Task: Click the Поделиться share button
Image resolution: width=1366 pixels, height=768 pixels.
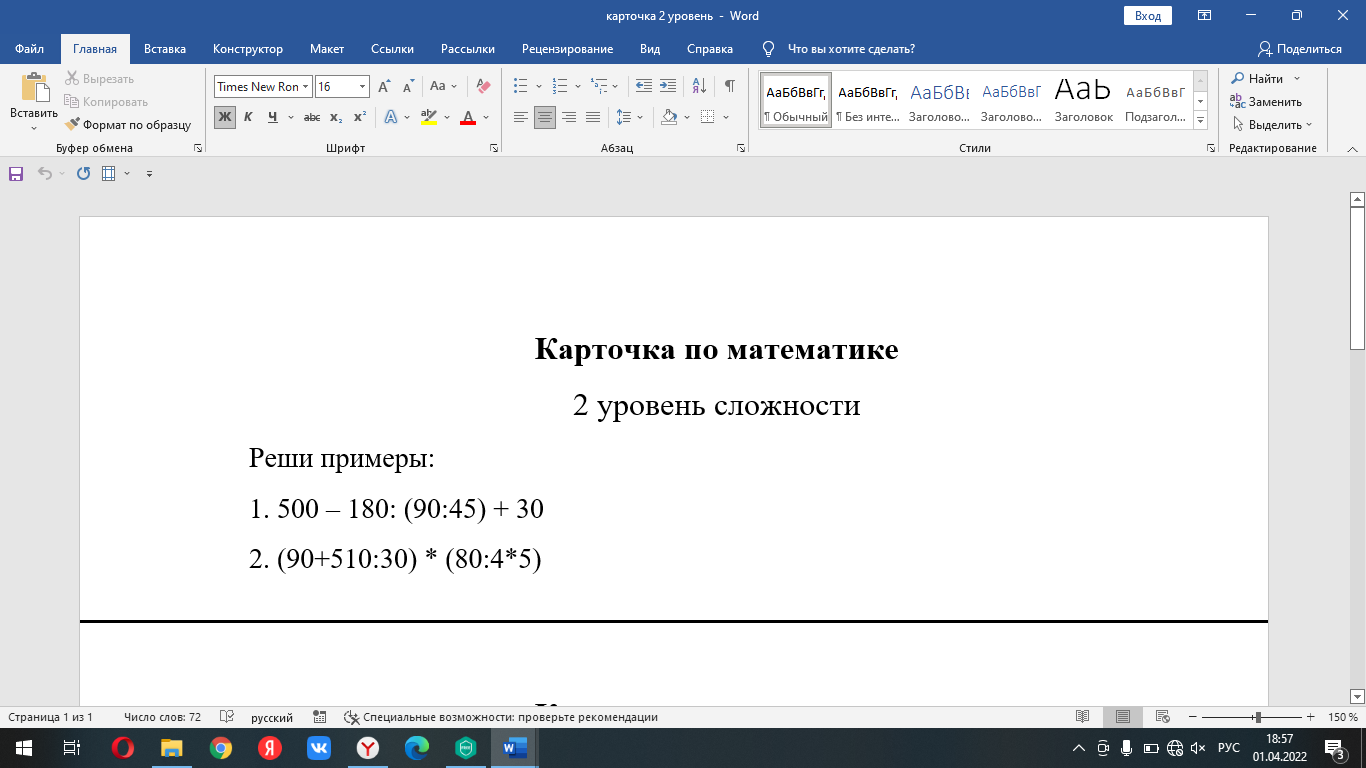Action: (x=1300, y=48)
